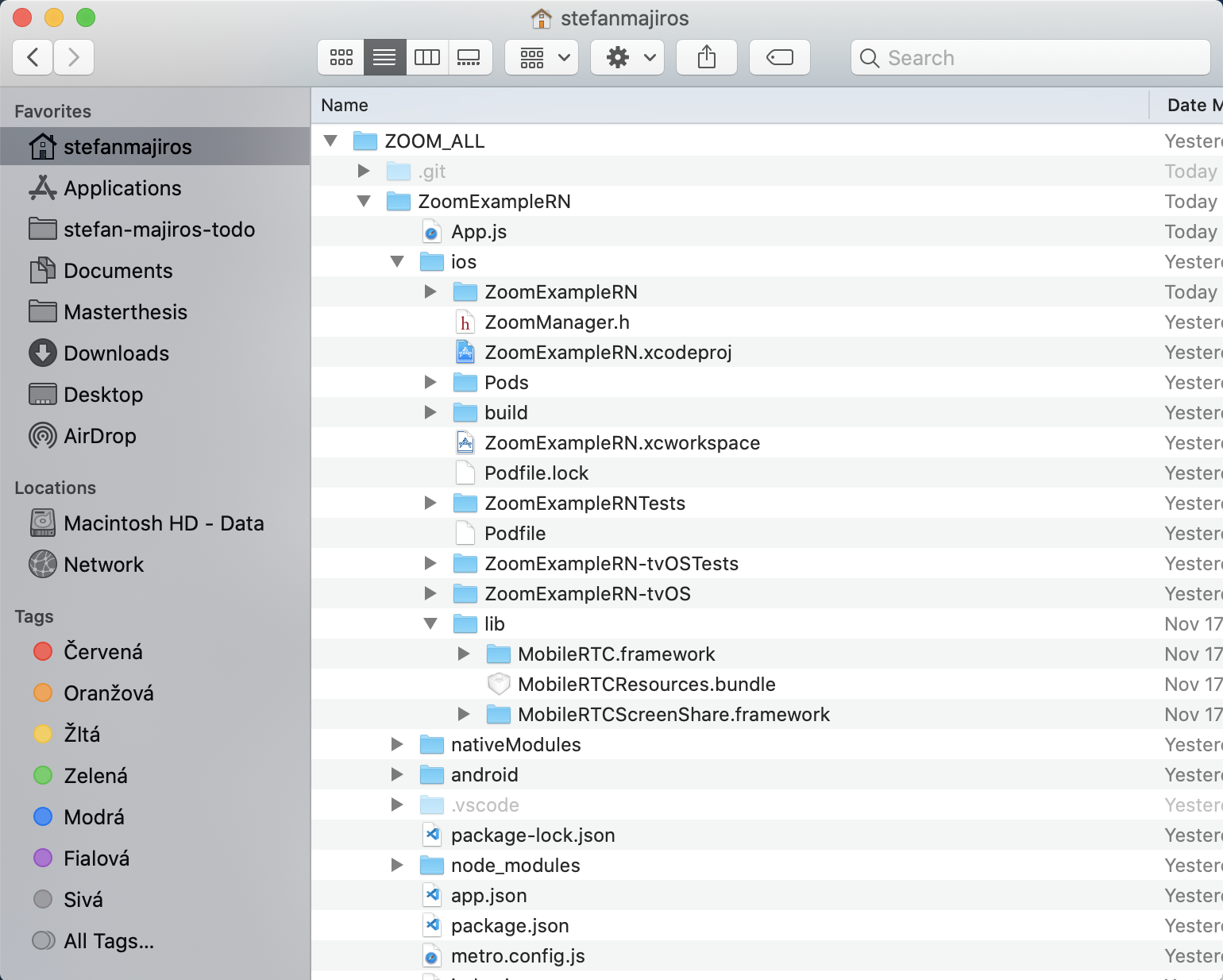Select the Podfile file row
The image size is (1223, 980).
tap(767, 534)
